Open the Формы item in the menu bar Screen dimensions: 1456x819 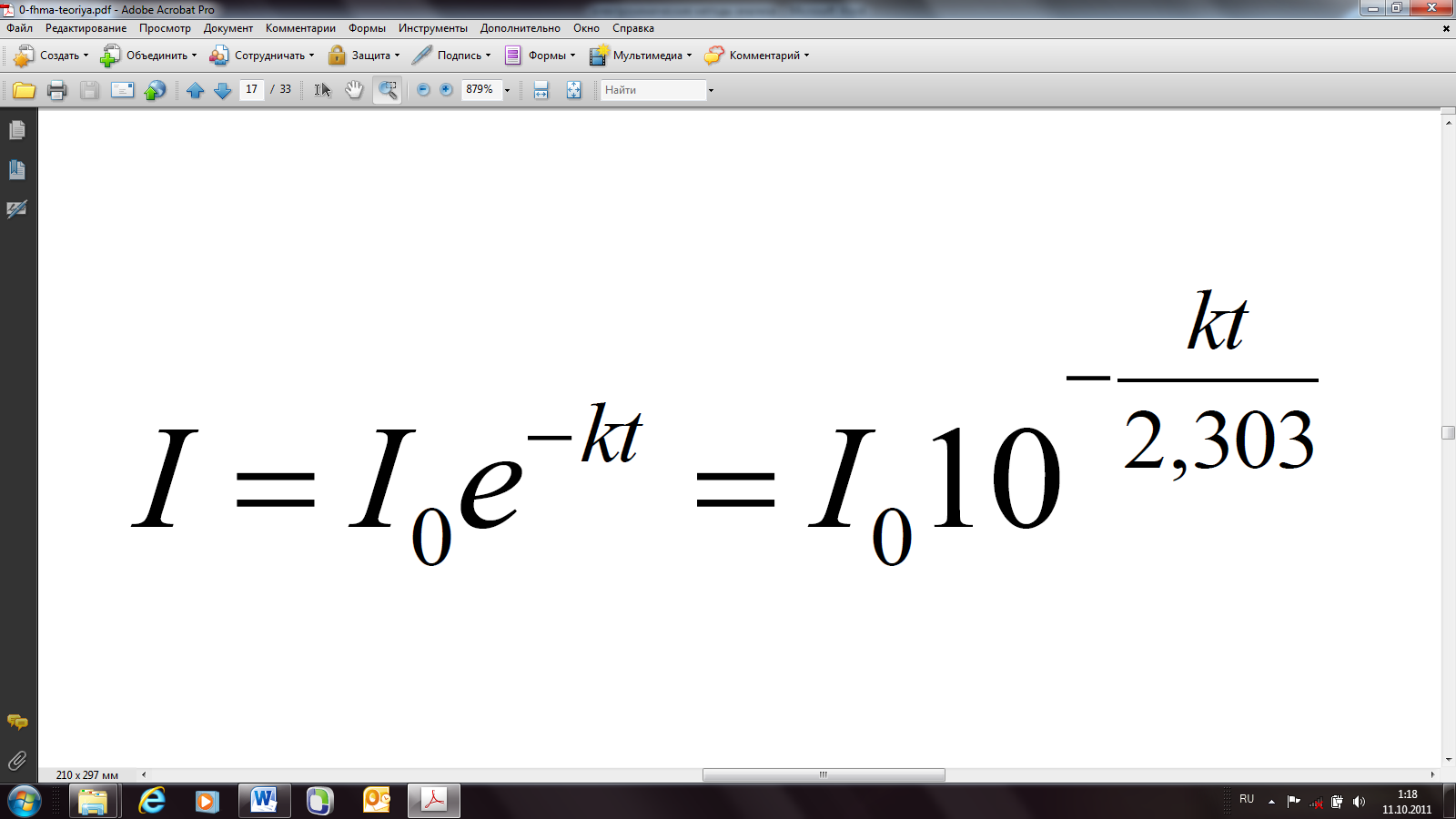(x=367, y=28)
